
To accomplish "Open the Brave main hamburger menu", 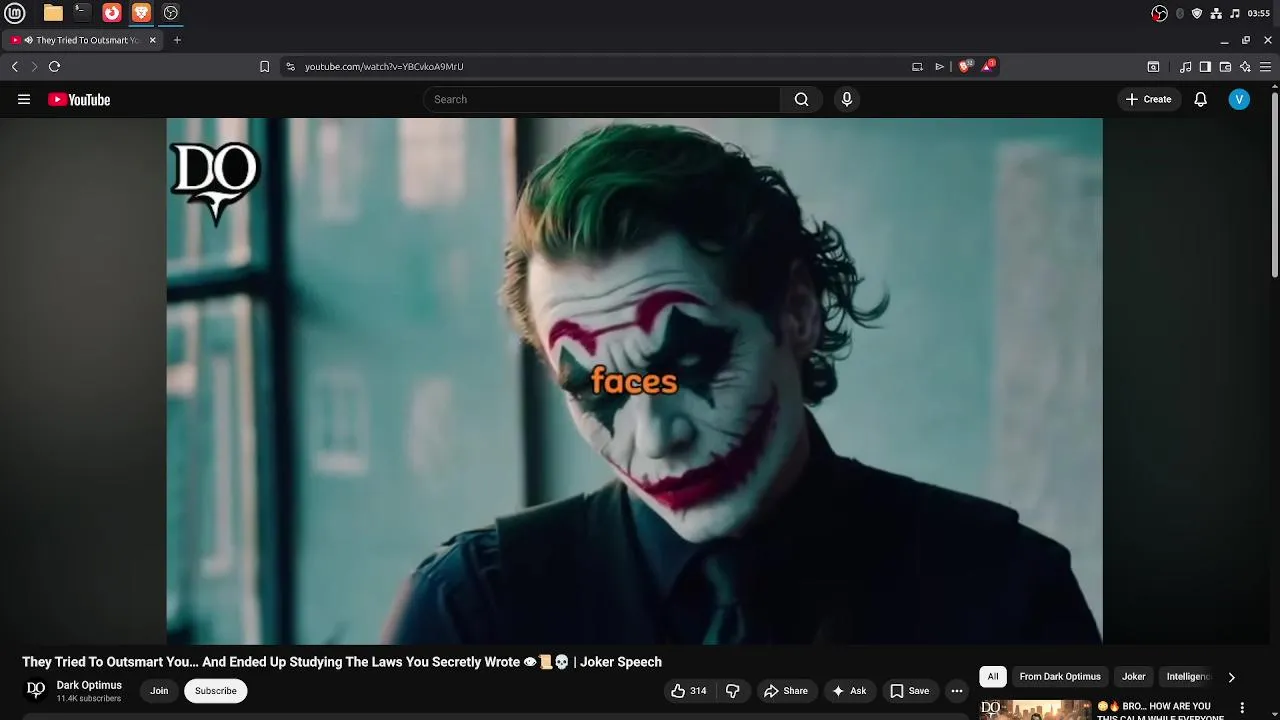I will [x=1265, y=67].
